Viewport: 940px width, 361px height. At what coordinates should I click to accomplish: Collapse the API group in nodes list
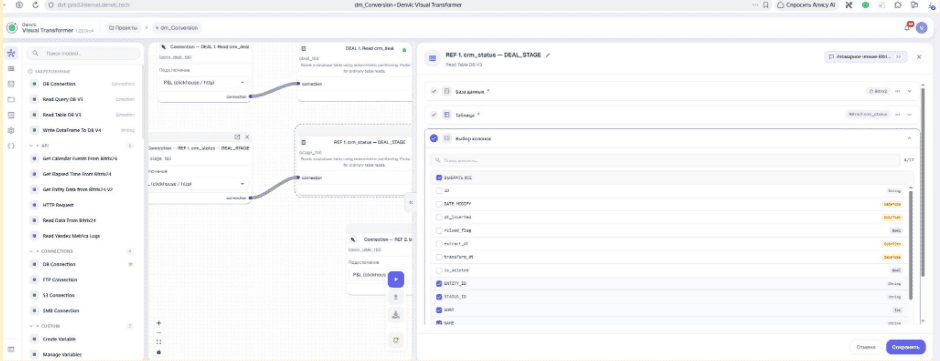31,146
